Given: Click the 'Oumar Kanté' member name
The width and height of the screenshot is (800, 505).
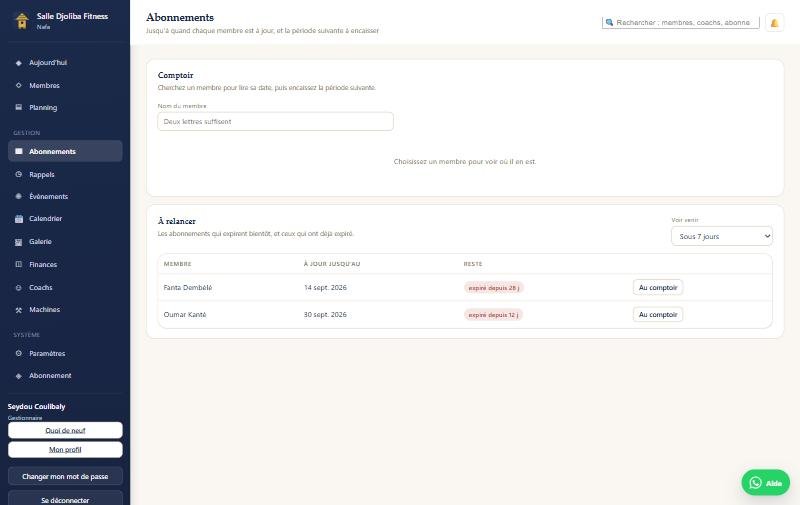Looking at the screenshot, I should pyautogui.click(x=185, y=315).
